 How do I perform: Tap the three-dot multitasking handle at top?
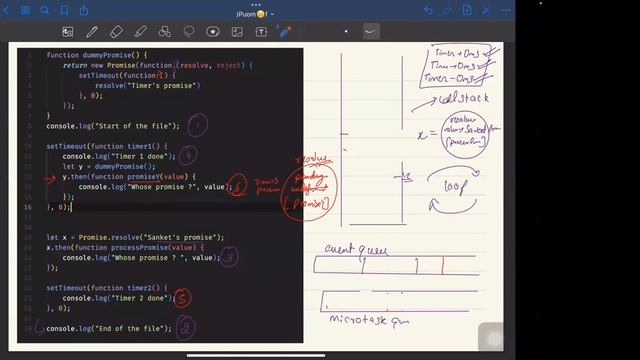click(256, 5)
